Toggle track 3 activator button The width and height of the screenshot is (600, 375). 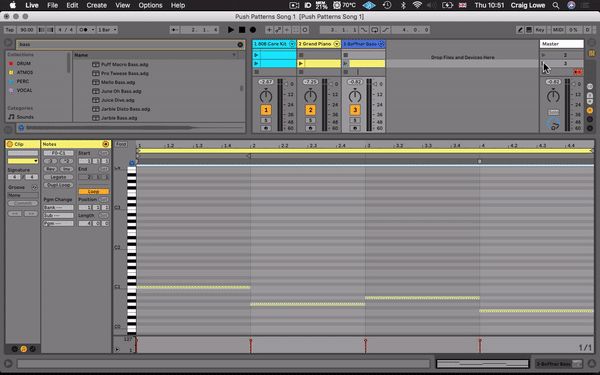tap(355, 110)
